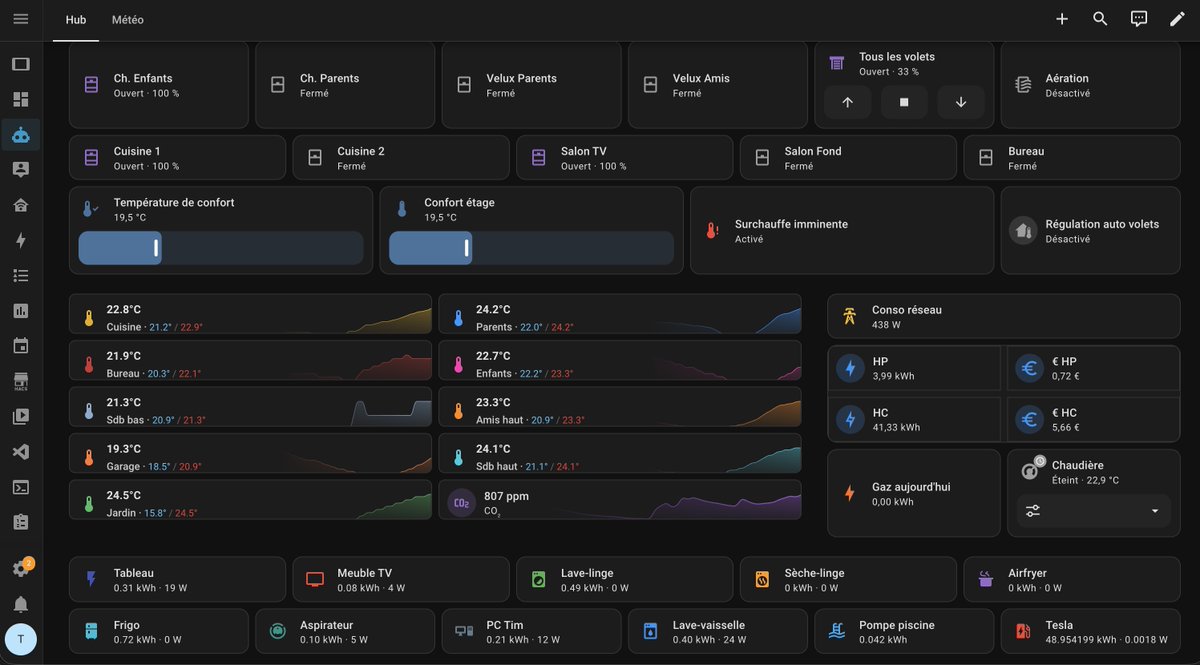This screenshot has width=1200, height=665.
Task: Toggle Régulation auto volets
Action: click(x=1090, y=230)
